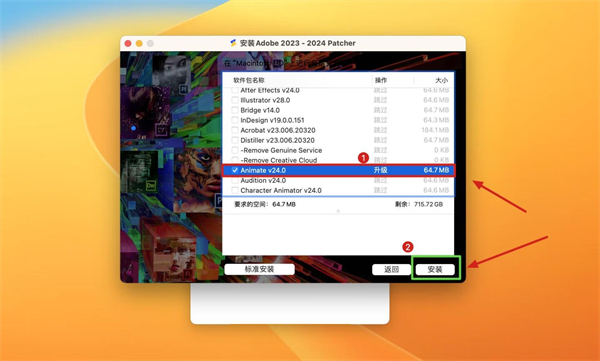Click the 升级 action in Animate row

[x=380, y=170]
